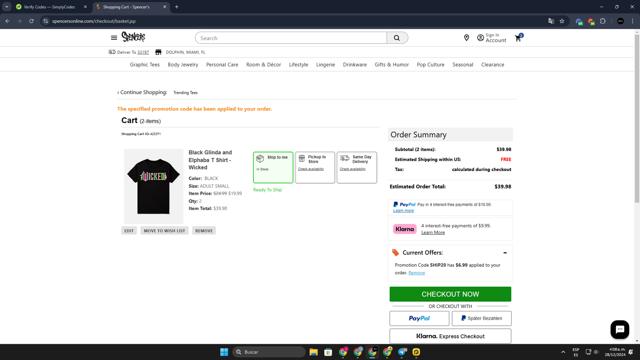Open File Explorer from the taskbar
This screenshot has width=640, height=360.
[x=313, y=352]
